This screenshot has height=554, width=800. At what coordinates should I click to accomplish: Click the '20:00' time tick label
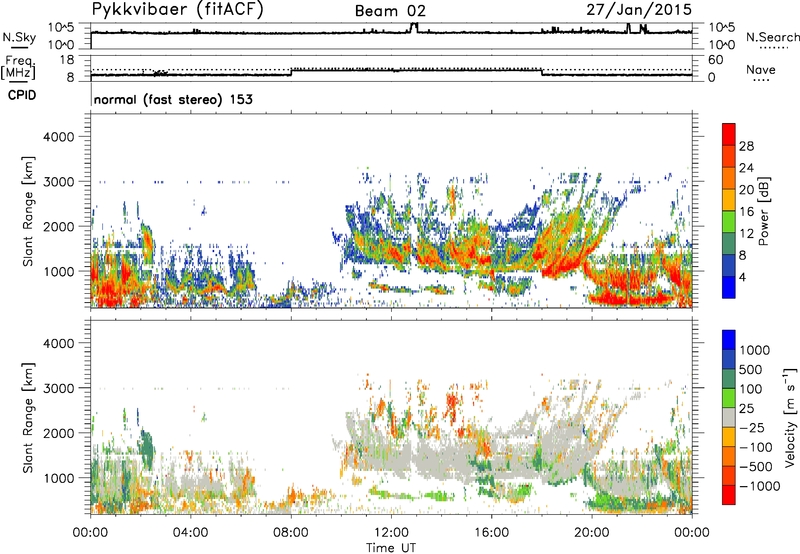pyautogui.click(x=592, y=533)
